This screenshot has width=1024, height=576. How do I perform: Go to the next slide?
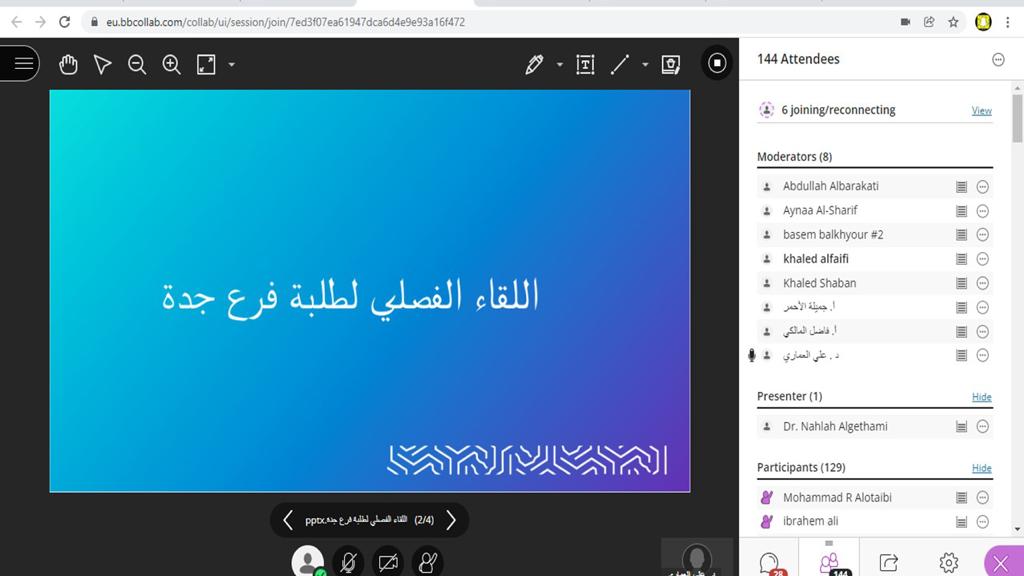(x=451, y=520)
